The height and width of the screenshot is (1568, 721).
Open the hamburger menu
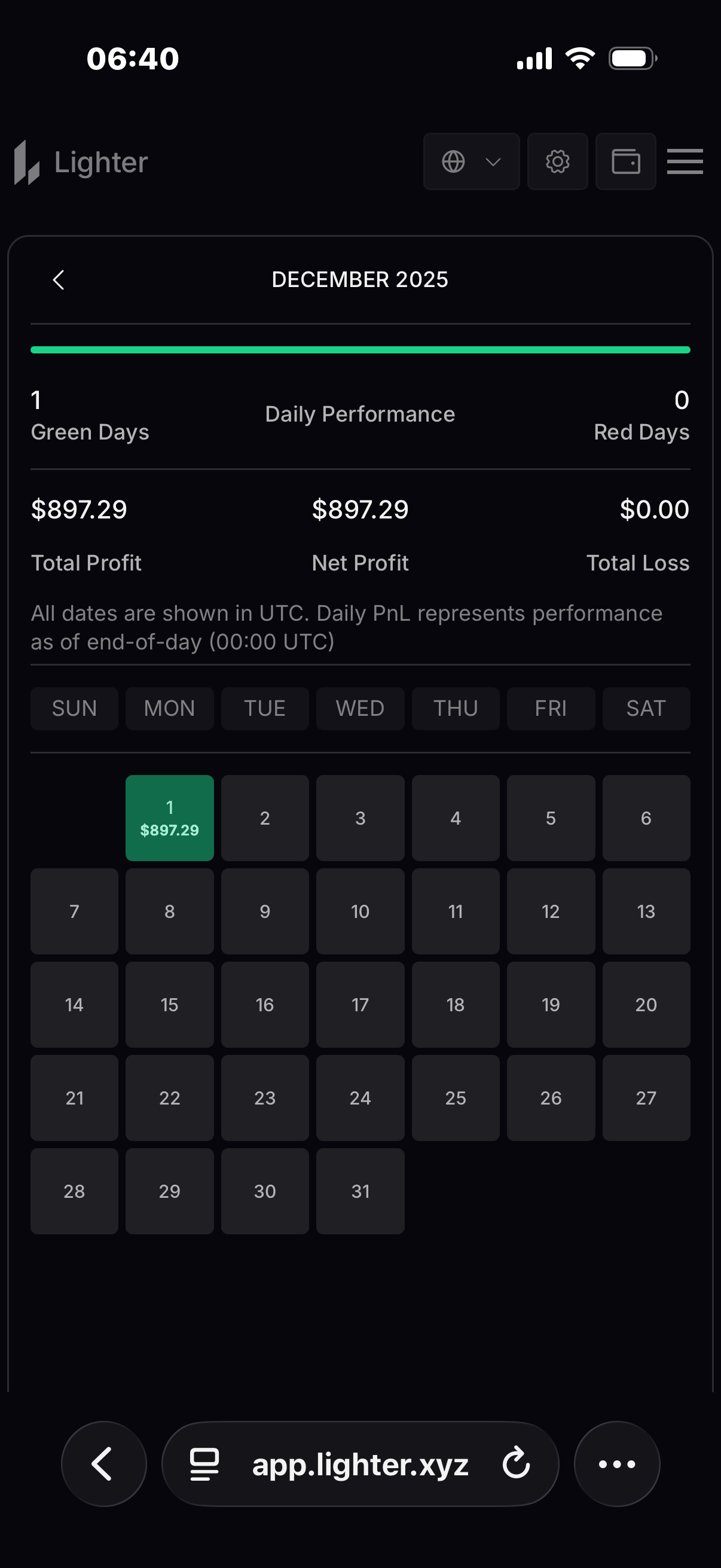click(x=685, y=162)
